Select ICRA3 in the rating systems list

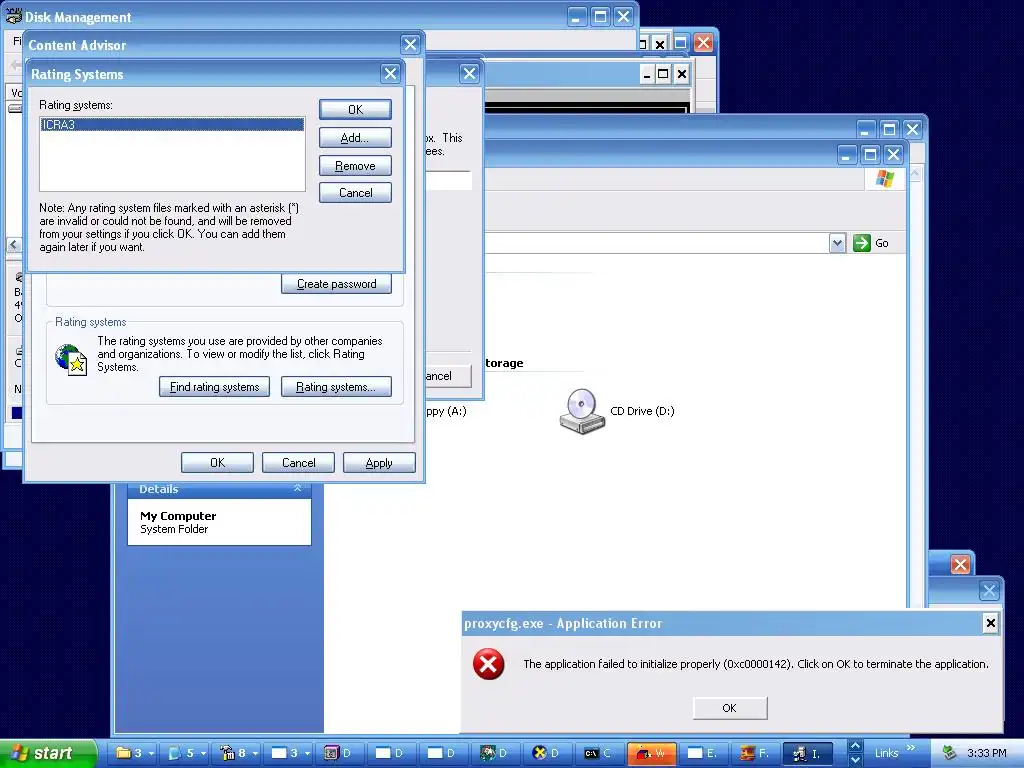click(x=172, y=124)
